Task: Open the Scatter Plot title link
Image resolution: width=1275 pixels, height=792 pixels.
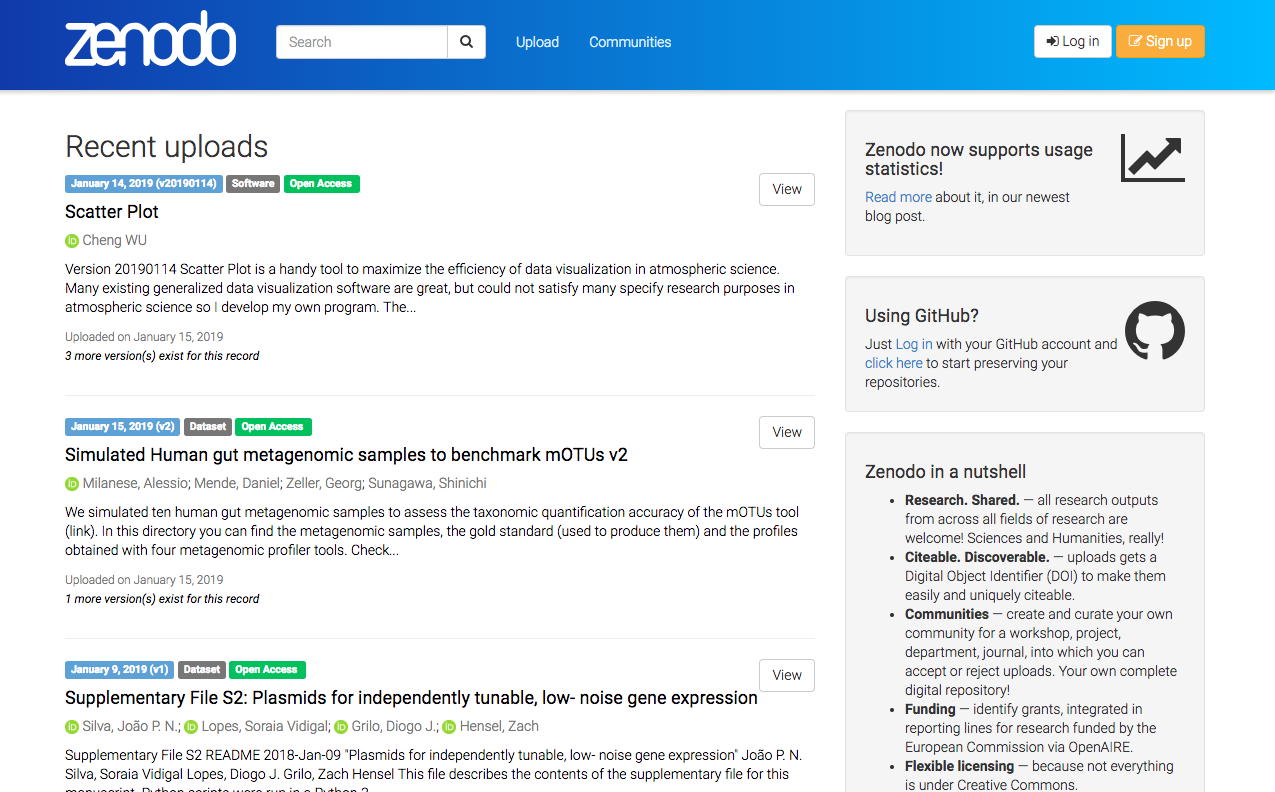Action: coord(112,212)
